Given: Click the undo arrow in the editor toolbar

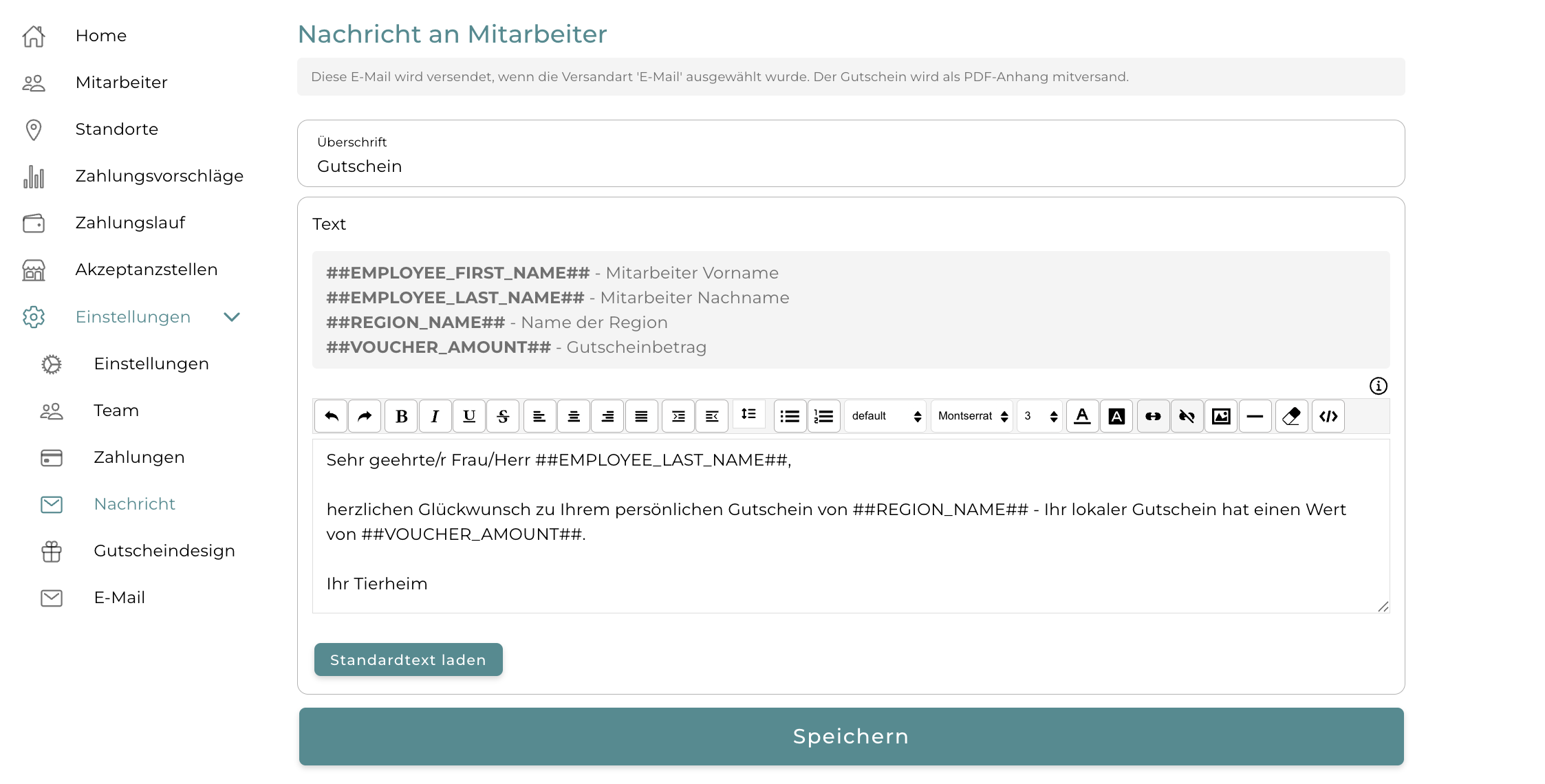Looking at the screenshot, I should (x=332, y=416).
